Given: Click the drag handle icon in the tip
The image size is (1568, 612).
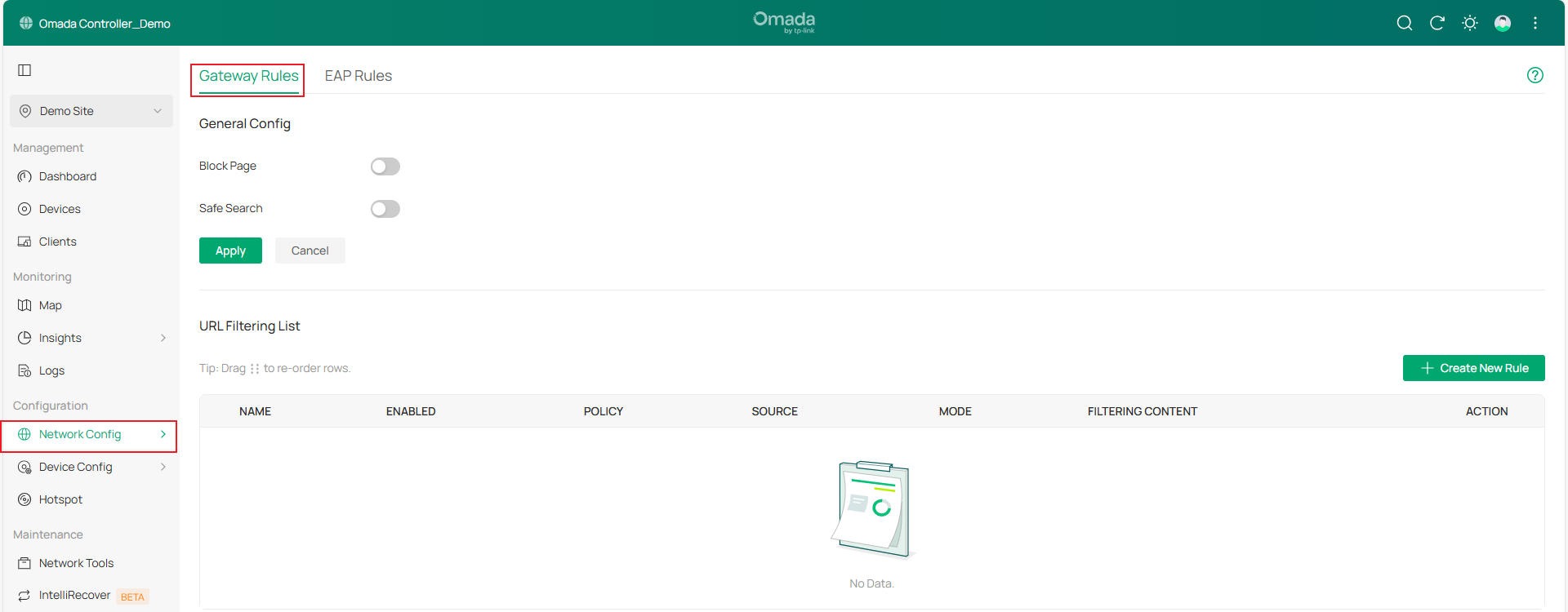Looking at the screenshot, I should coord(255,369).
